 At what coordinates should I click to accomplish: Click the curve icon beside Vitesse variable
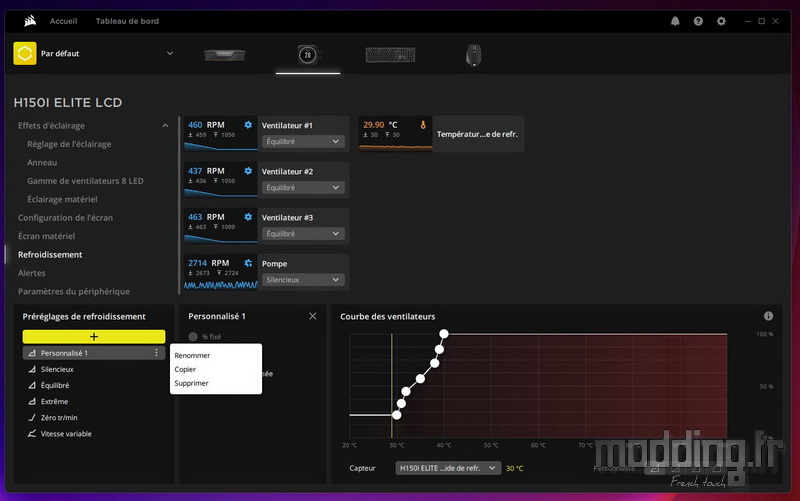point(32,434)
